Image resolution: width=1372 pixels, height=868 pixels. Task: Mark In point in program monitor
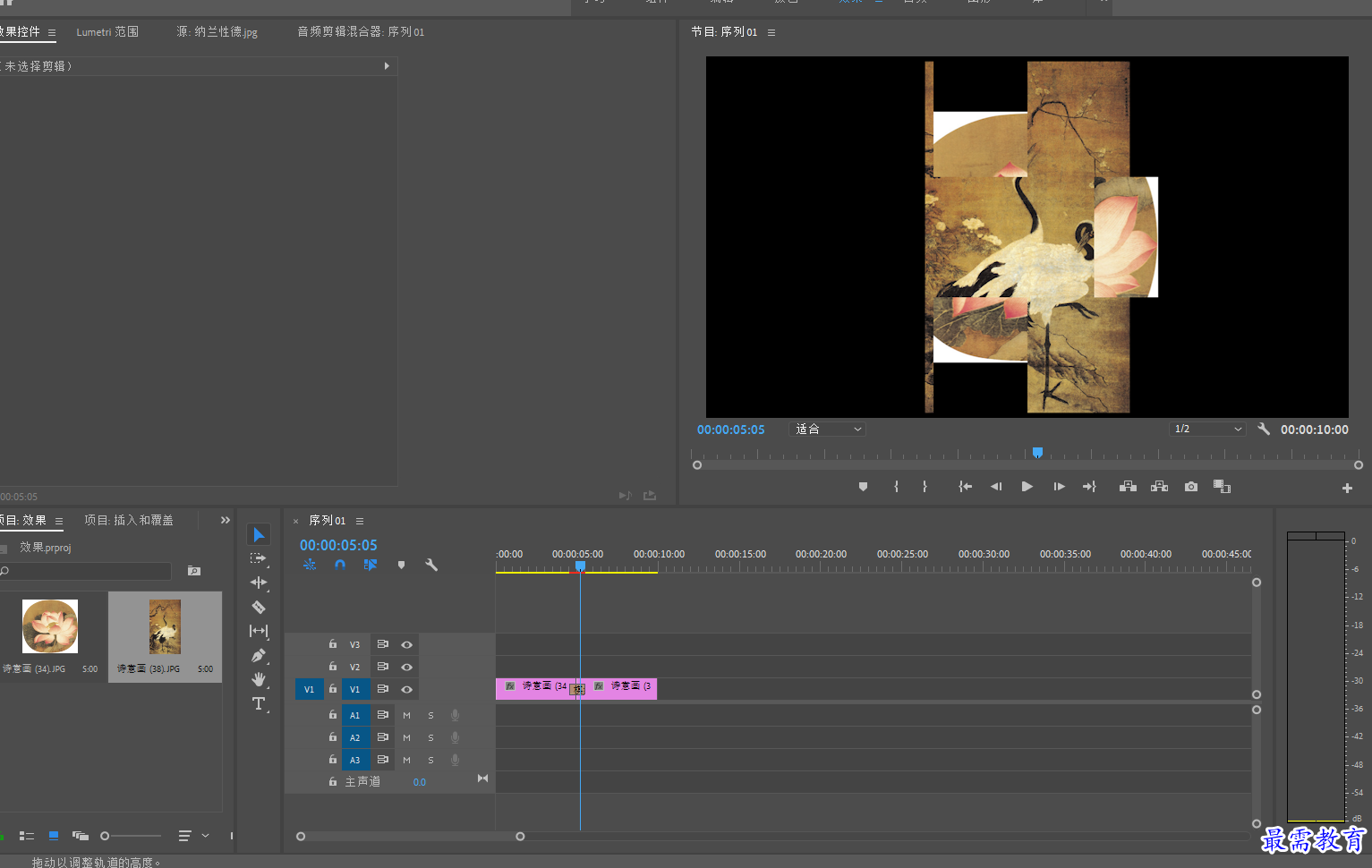[896, 487]
